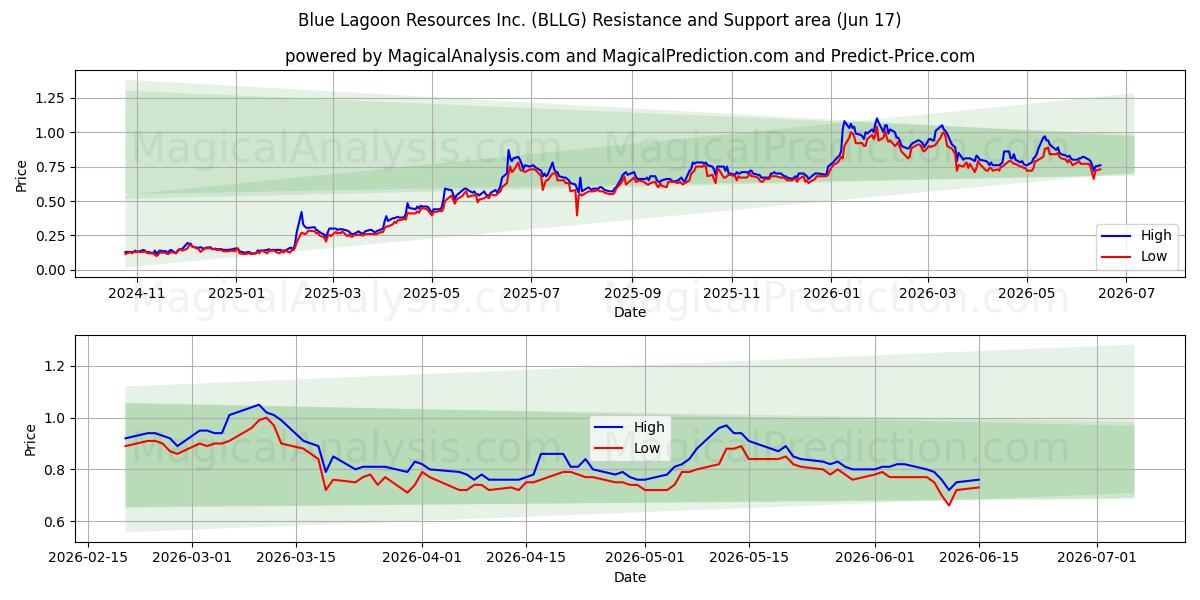Click the '0.50' price tick on upper chart
The height and width of the screenshot is (600, 1200).
[x=51, y=202]
